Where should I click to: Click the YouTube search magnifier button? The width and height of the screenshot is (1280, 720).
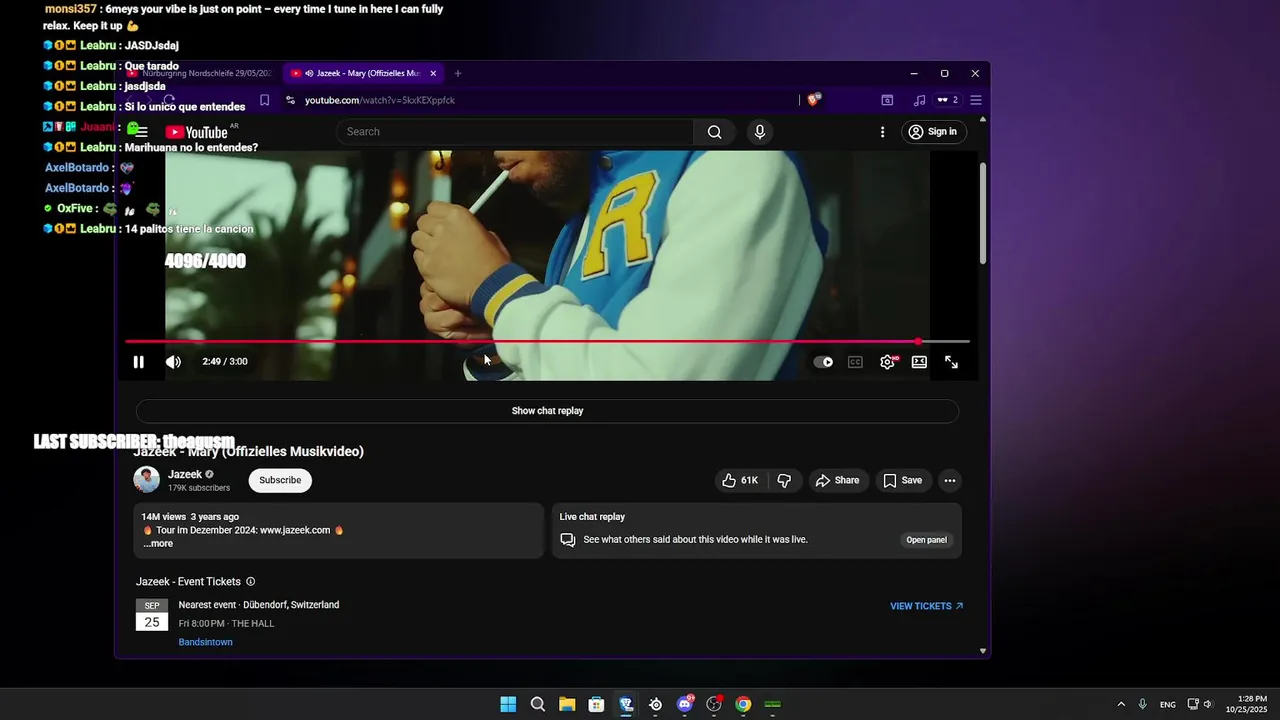(x=714, y=132)
